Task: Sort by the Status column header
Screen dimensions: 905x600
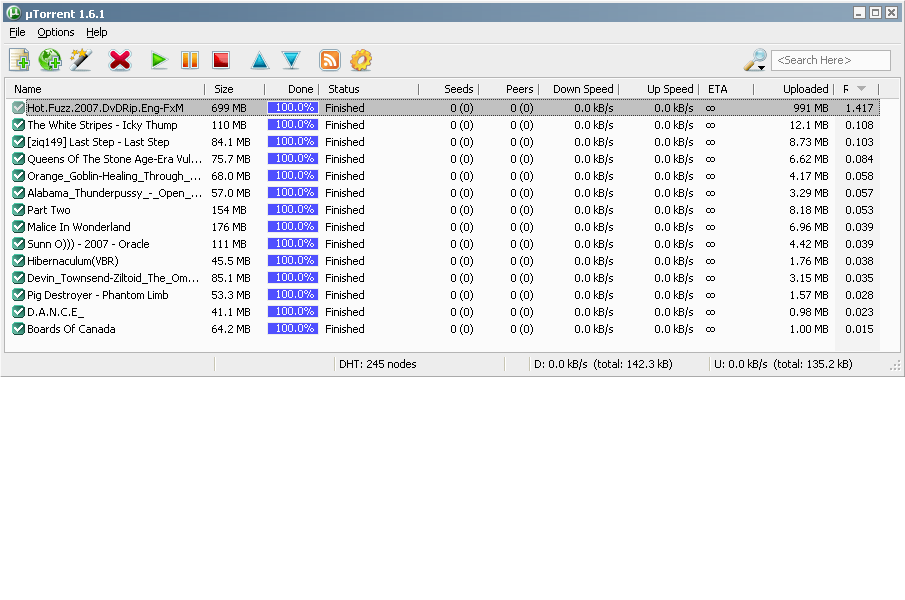Action: coord(369,89)
